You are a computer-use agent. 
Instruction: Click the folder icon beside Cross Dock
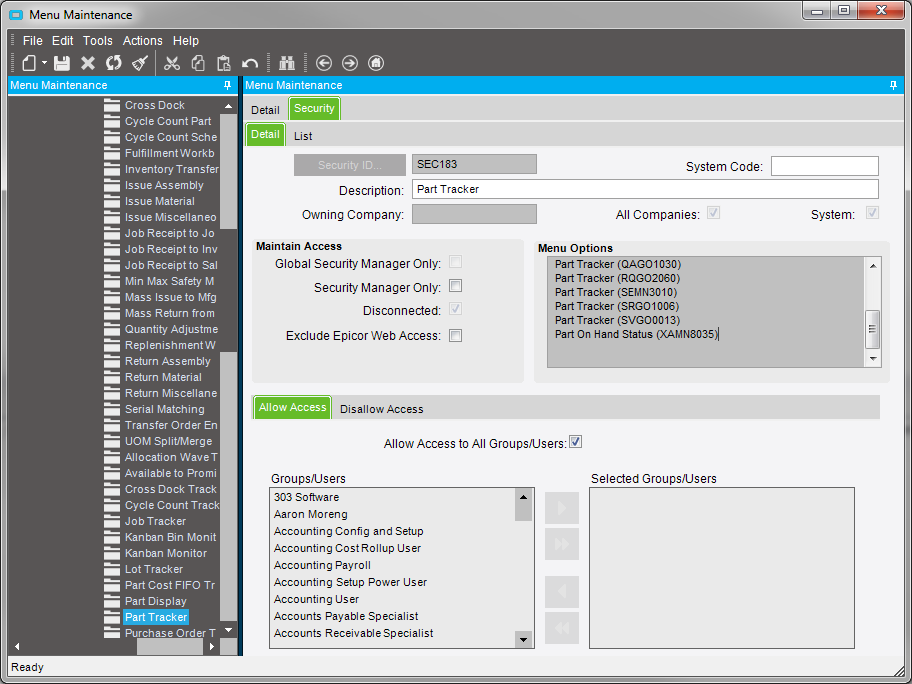click(112, 105)
